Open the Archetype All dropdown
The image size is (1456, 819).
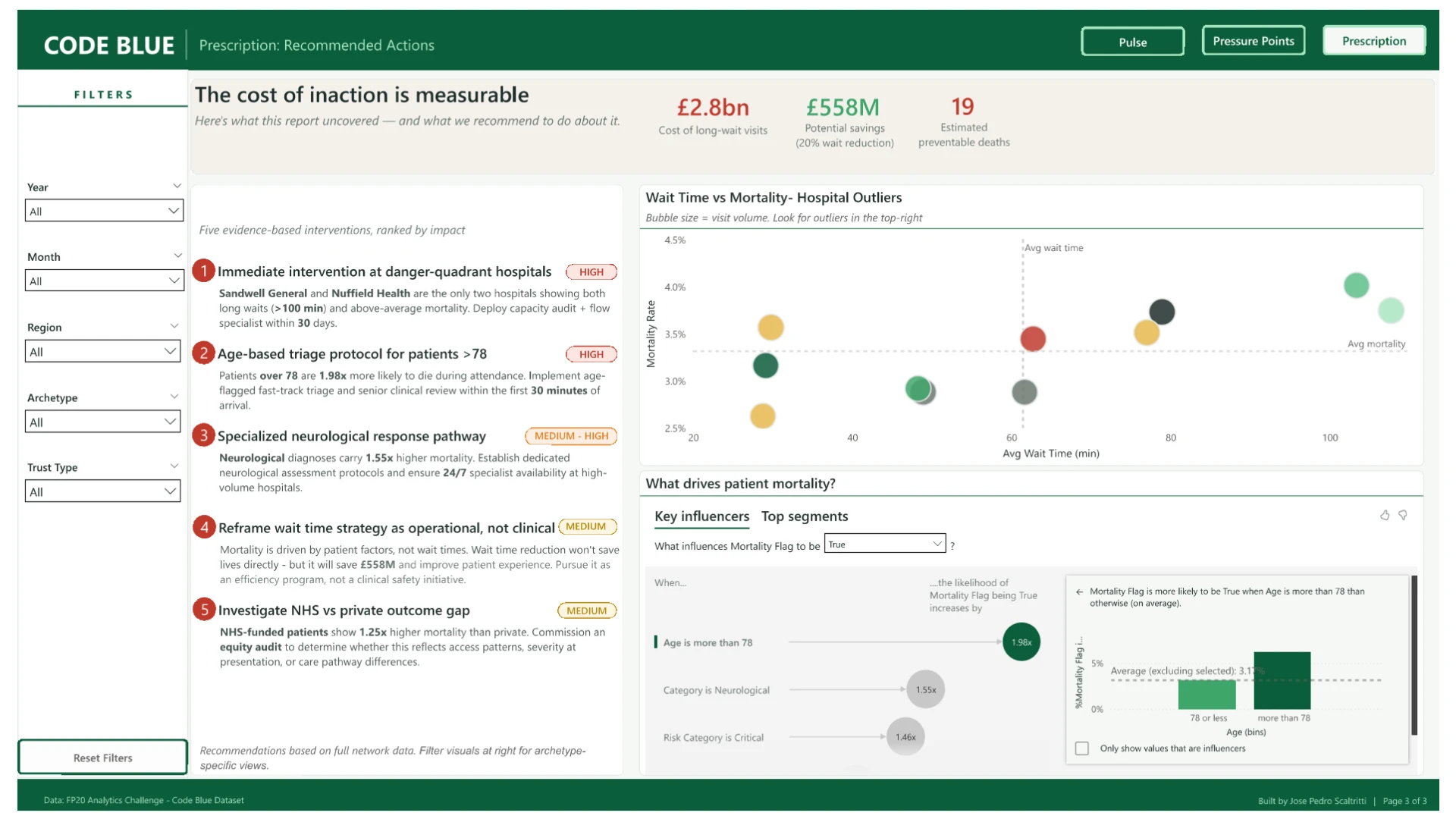103,422
